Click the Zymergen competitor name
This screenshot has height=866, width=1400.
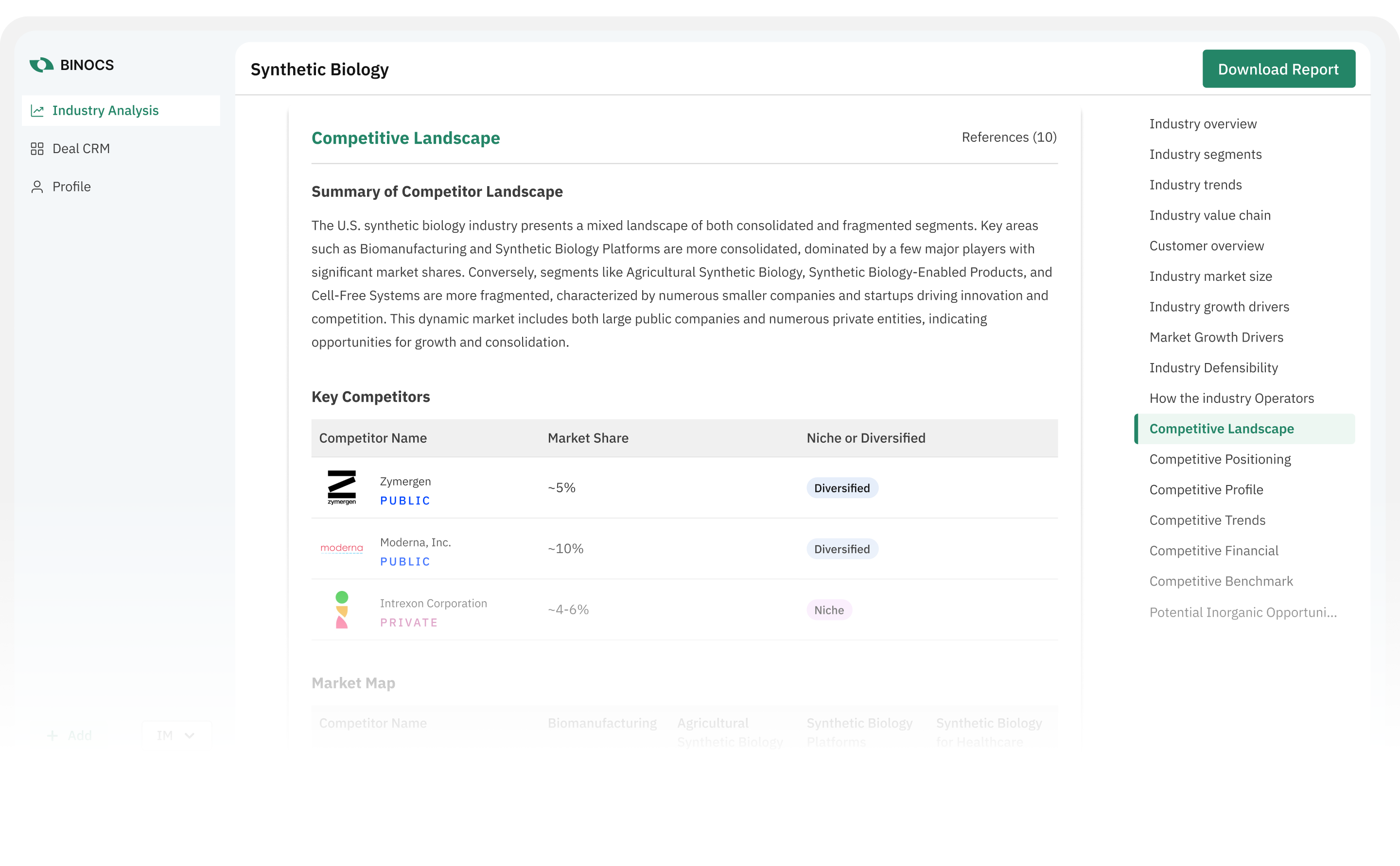coord(405,481)
